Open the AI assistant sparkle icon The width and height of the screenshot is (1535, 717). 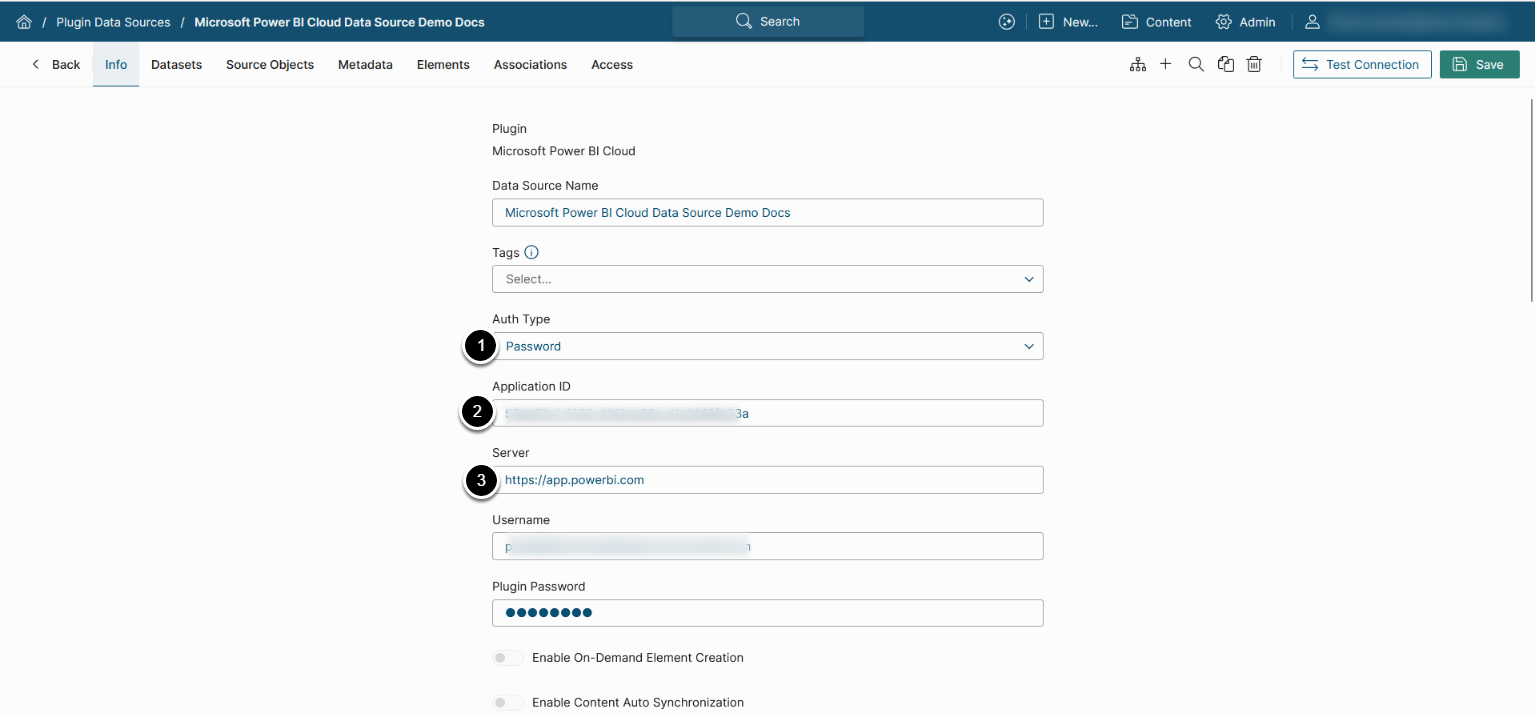click(x=1007, y=22)
